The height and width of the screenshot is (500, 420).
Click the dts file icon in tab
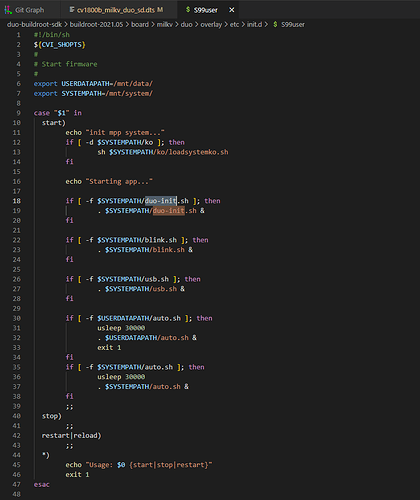tap(72, 10)
